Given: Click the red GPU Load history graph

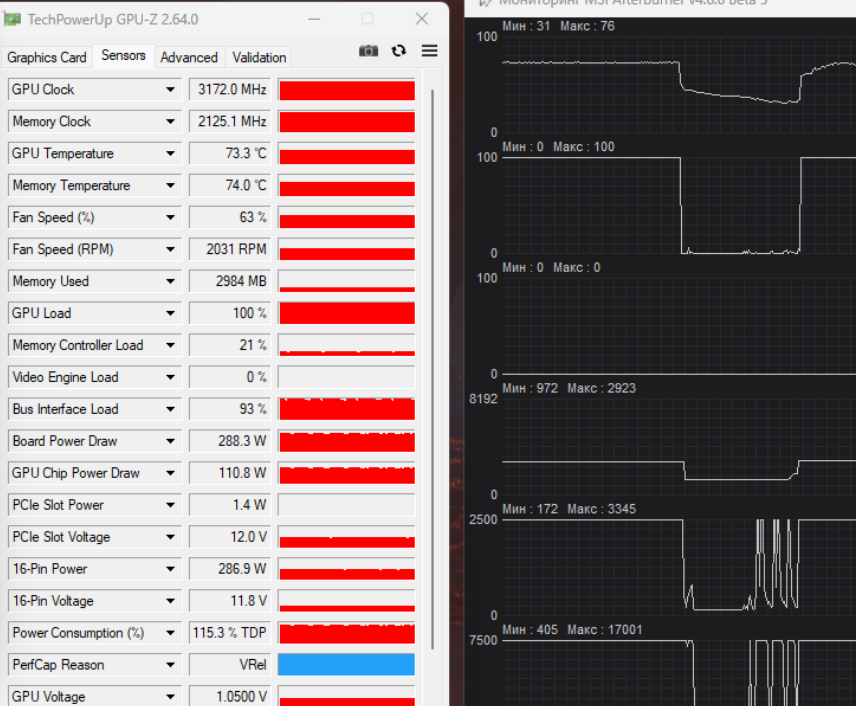Looking at the screenshot, I should pyautogui.click(x=347, y=313).
